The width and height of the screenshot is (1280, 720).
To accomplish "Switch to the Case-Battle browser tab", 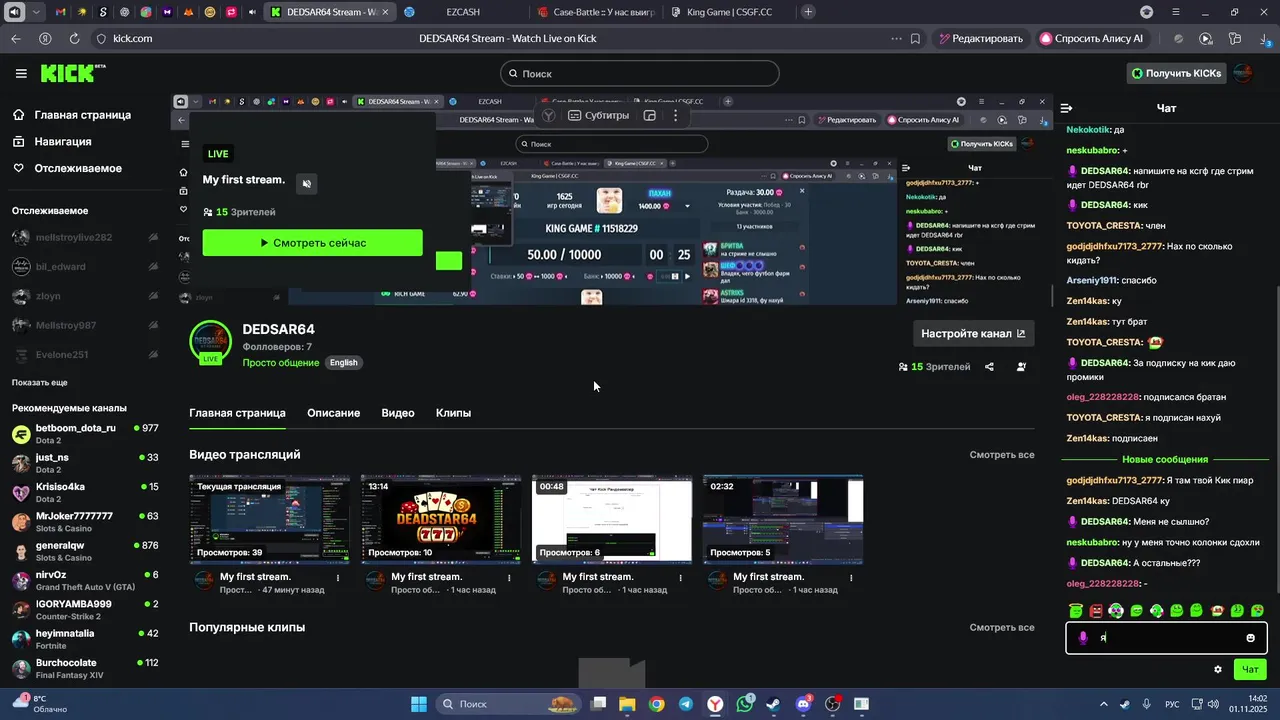I will point(595,12).
